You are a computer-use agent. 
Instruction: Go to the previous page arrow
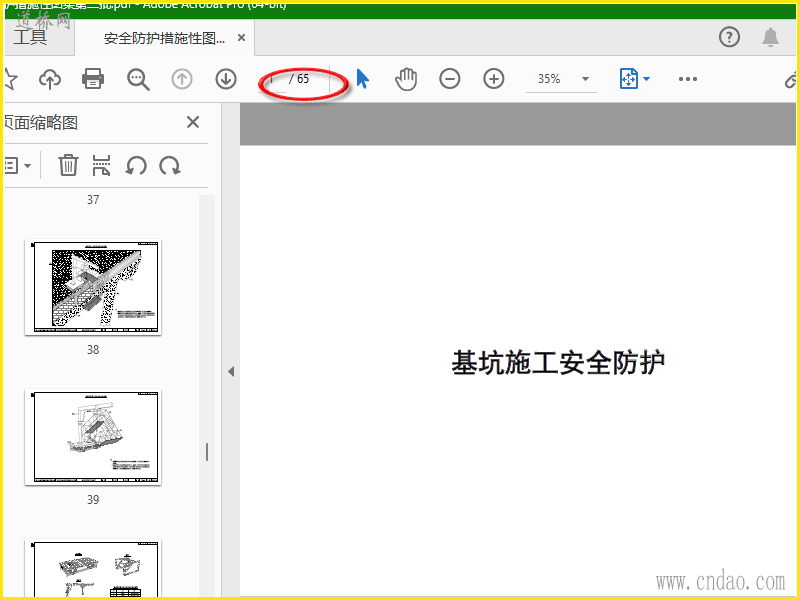[182, 79]
